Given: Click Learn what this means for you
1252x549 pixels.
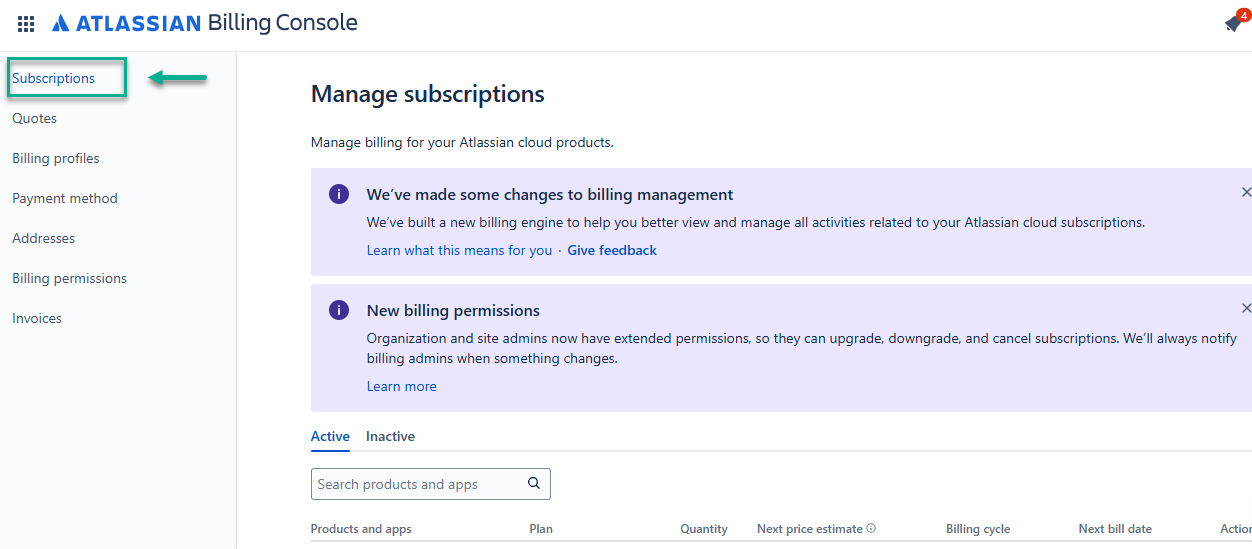Looking at the screenshot, I should pos(459,250).
